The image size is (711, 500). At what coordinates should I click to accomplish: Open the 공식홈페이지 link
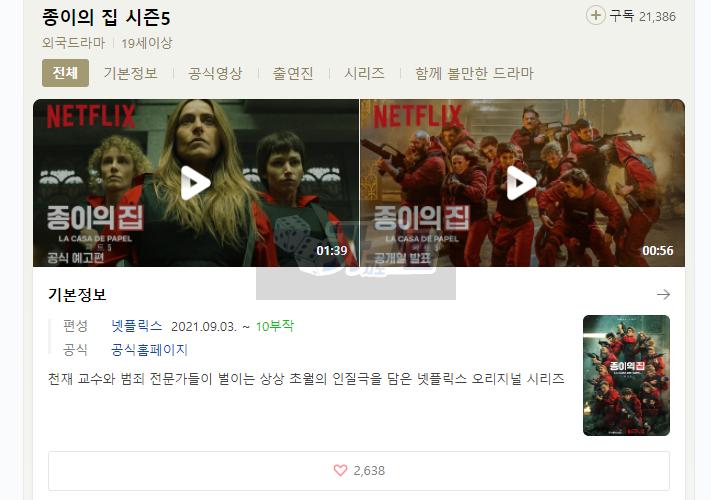point(149,350)
